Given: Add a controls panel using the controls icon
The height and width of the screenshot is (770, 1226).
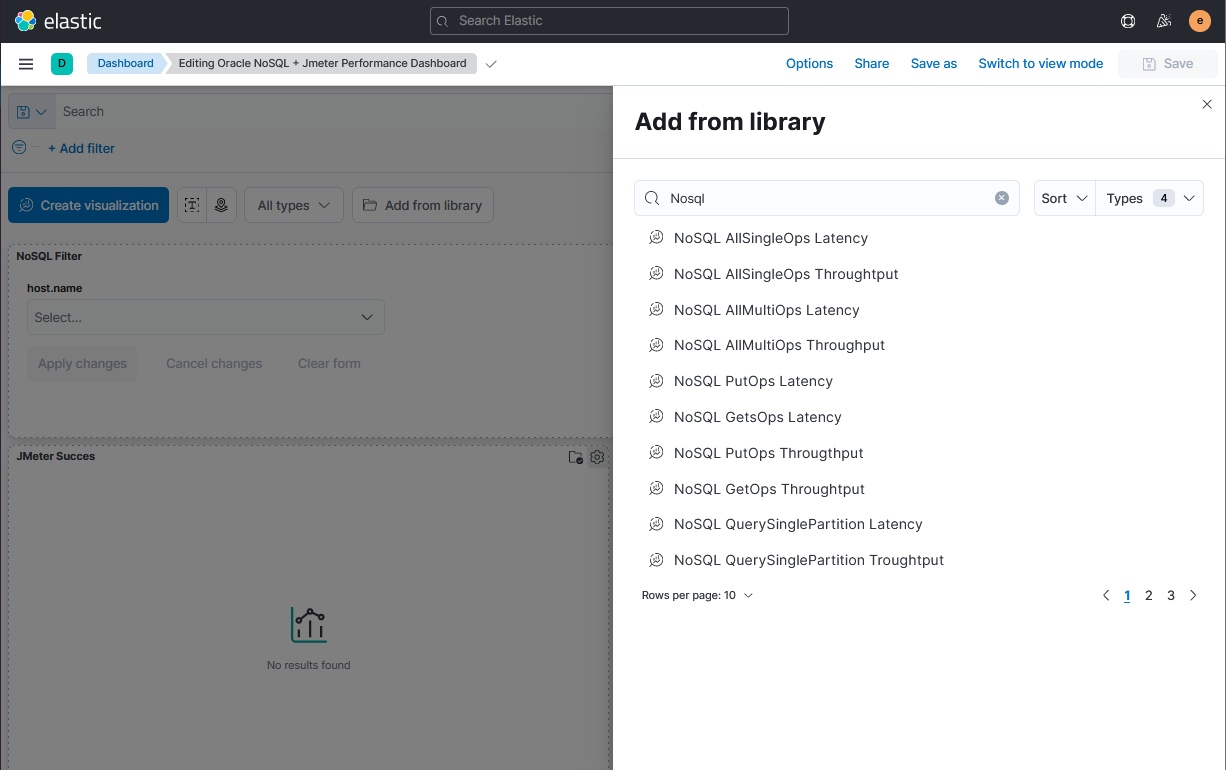Looking at the screenshot, I should coord(221,205).
